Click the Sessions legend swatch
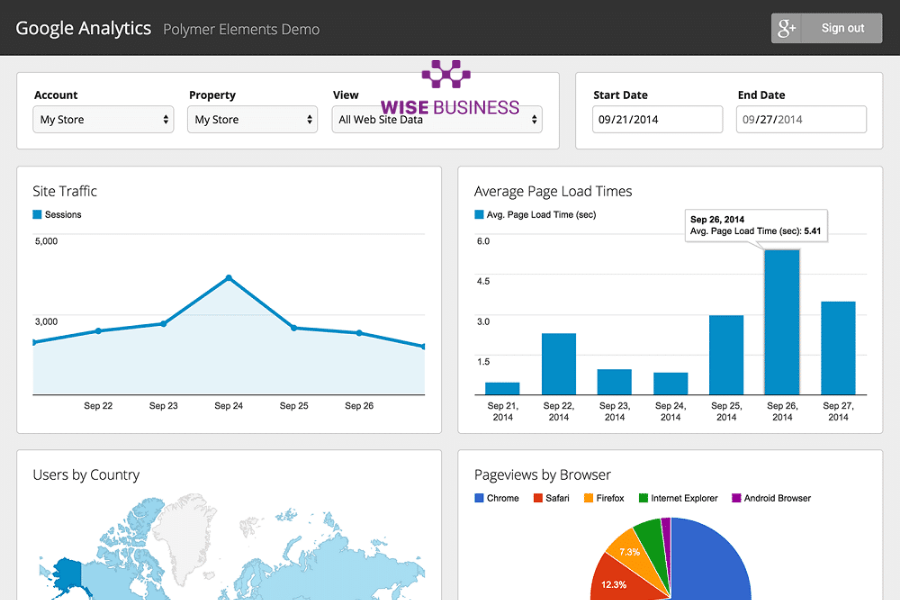Image resolution: width=900 pixels, height=600 pixels. 37,215
